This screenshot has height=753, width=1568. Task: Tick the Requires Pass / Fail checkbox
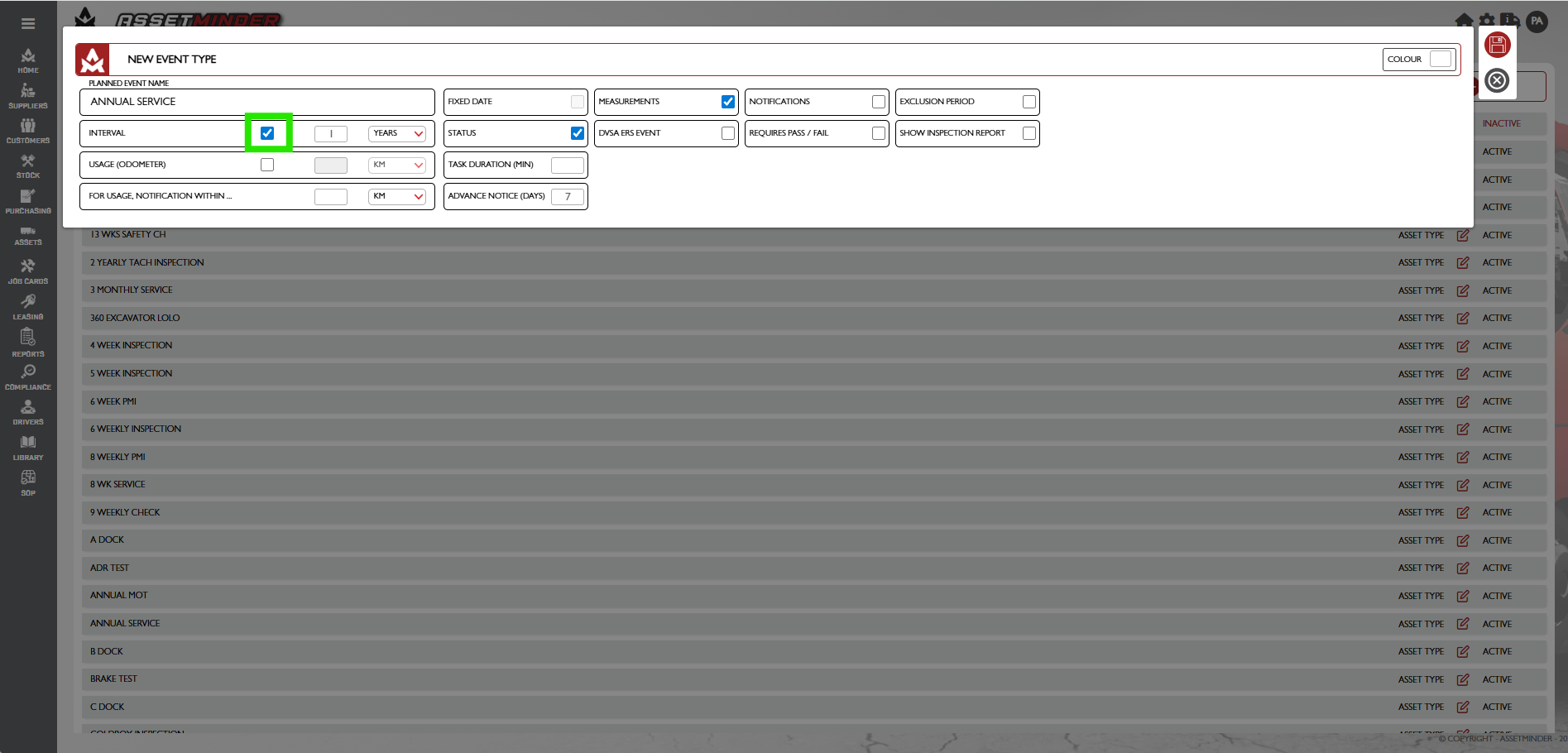[x=878, y=133]
